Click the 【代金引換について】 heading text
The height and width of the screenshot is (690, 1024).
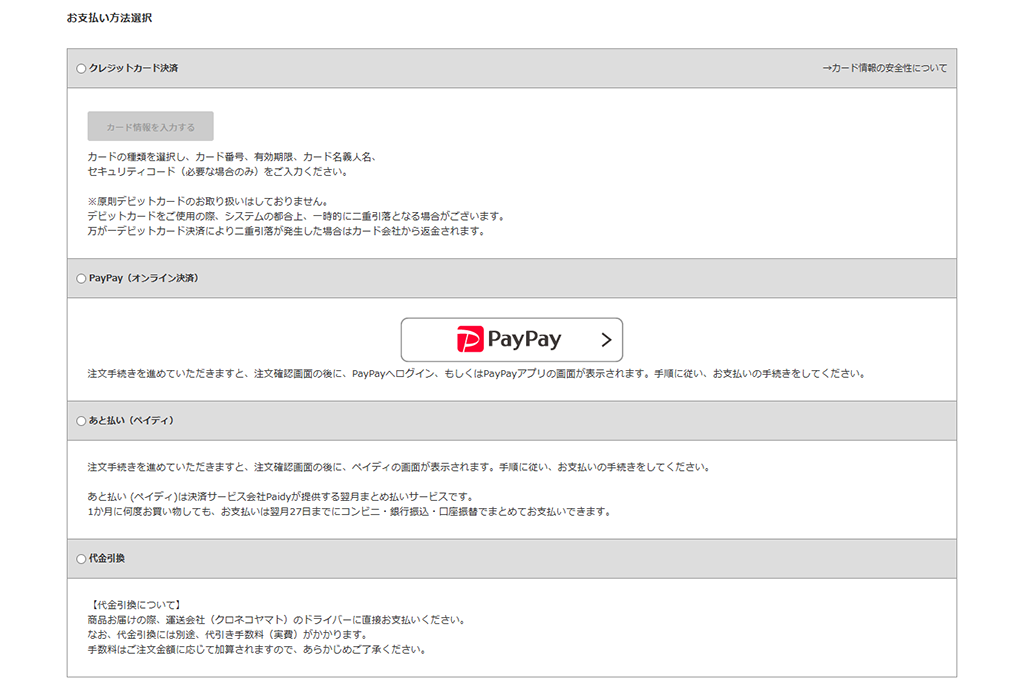134,604
